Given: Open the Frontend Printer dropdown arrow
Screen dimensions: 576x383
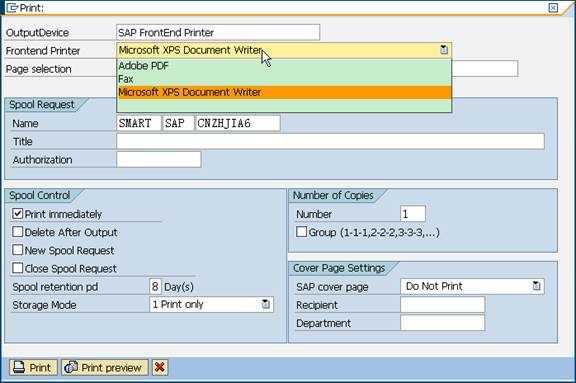Looking at the screenshot, I should [444, 50].
